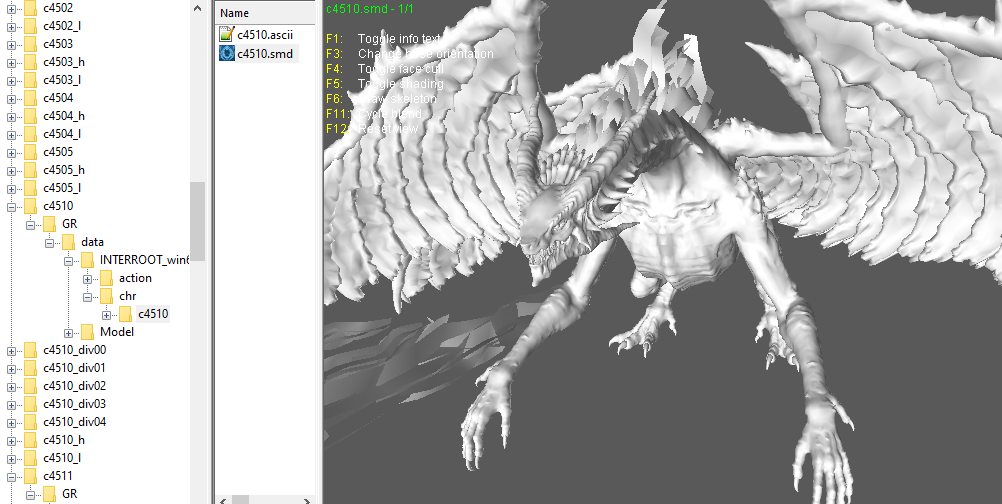Click the F6 Draw skeleton line
Screen dimensions: 1002x504
point(382,98)
